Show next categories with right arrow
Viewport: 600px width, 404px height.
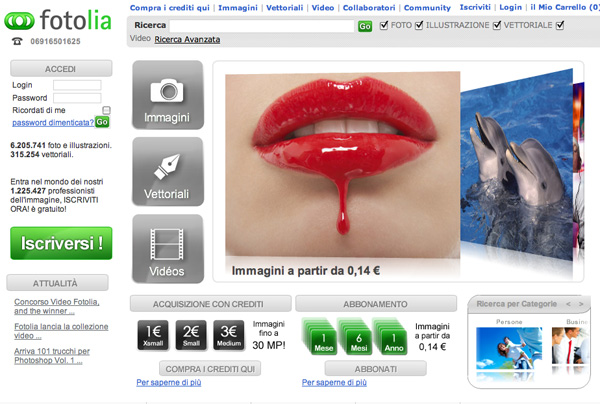pos(581,304)
